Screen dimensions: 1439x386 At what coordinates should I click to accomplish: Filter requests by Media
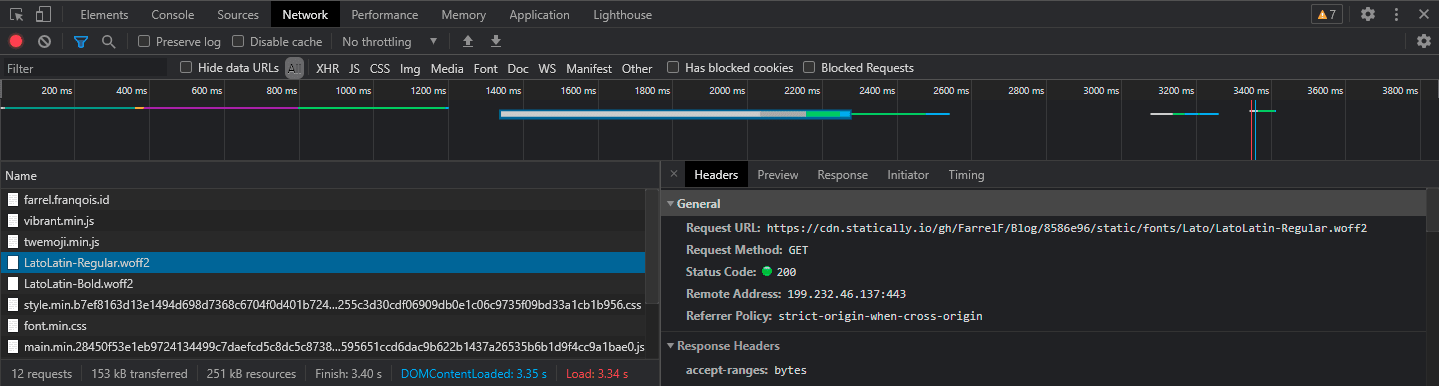[x=447, y=69]
